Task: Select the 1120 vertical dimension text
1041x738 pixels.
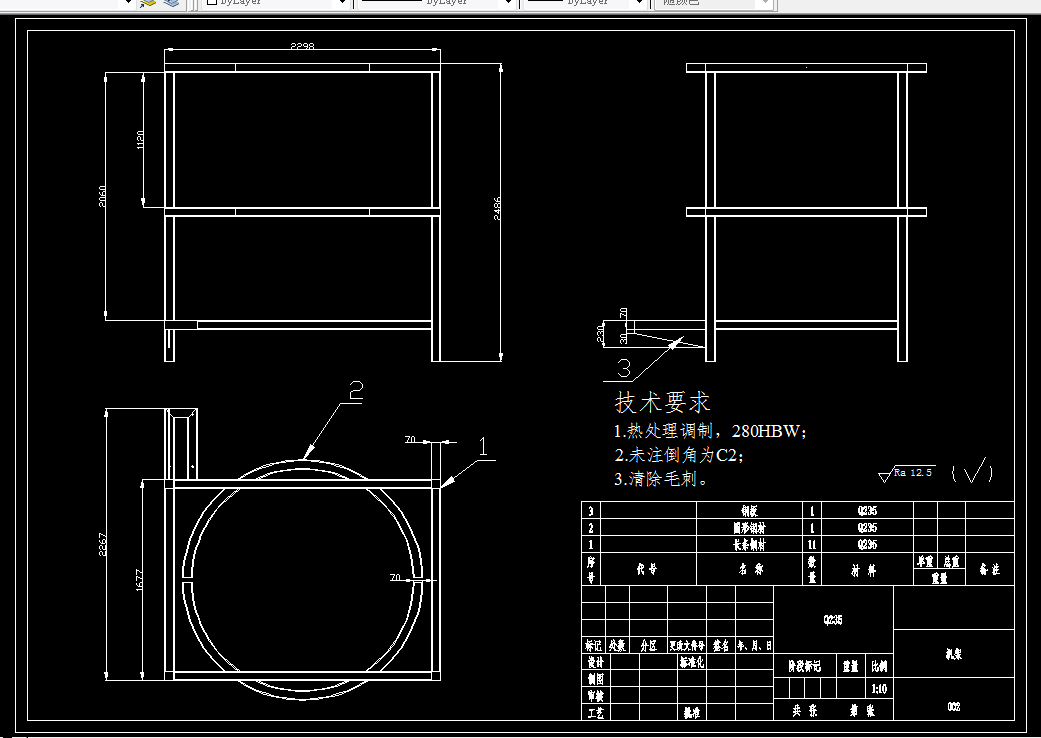Action: tap(139, 139)
